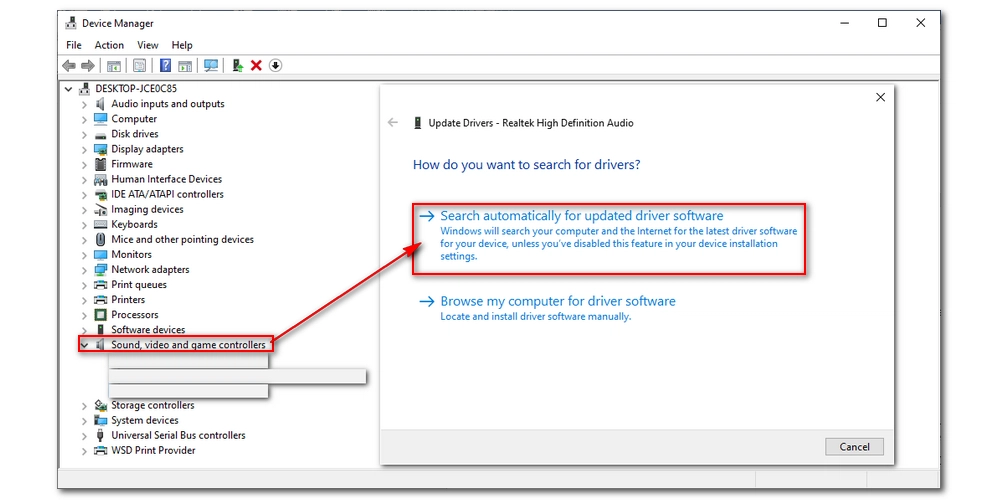Click the back arrow in Update Drivers dialog
1000x500 pixels.
pos(393,122)
